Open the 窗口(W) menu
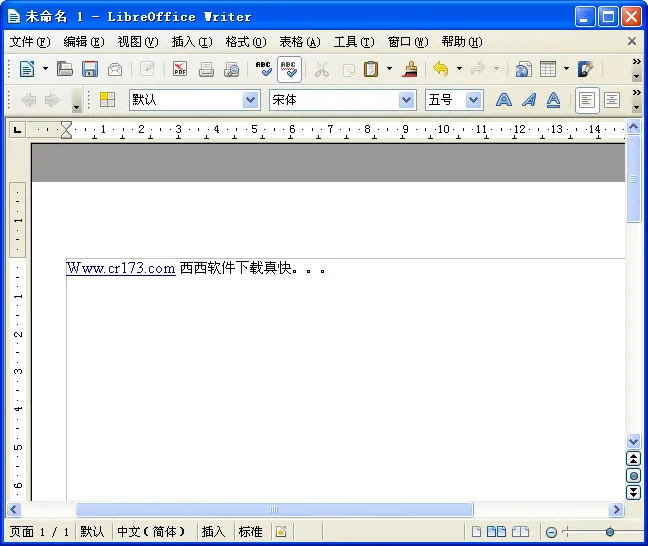The height and width of the screenshot is (546, 648). (408, 42)
